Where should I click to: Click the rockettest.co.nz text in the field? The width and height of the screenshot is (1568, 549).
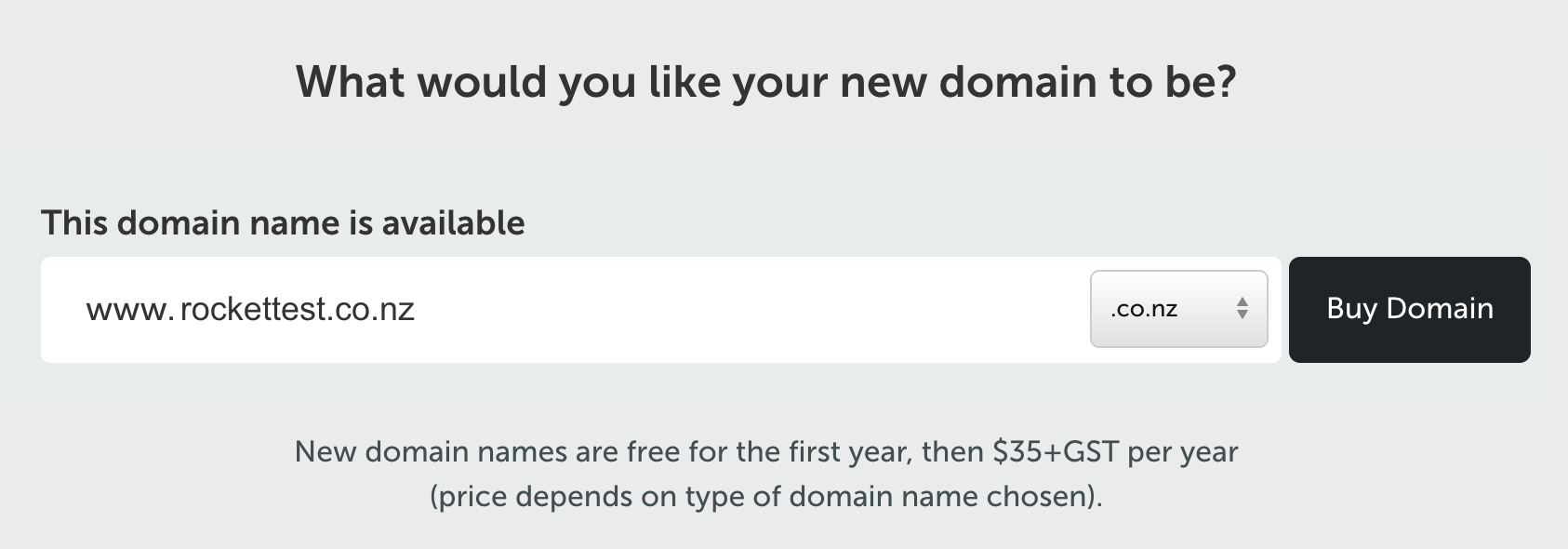click(x=298, y=309)
